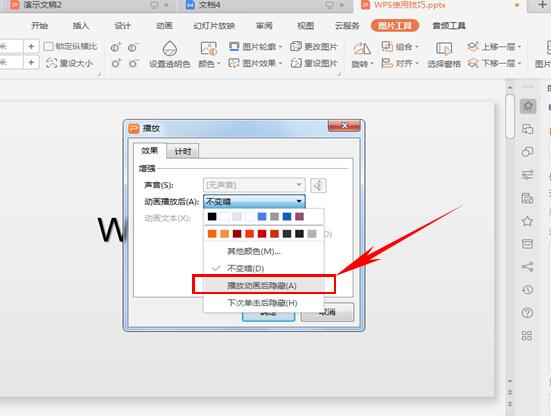Open the 云服务 ribbon tab
This screenshot has height=416, width=551.
(x=347, y=26)
